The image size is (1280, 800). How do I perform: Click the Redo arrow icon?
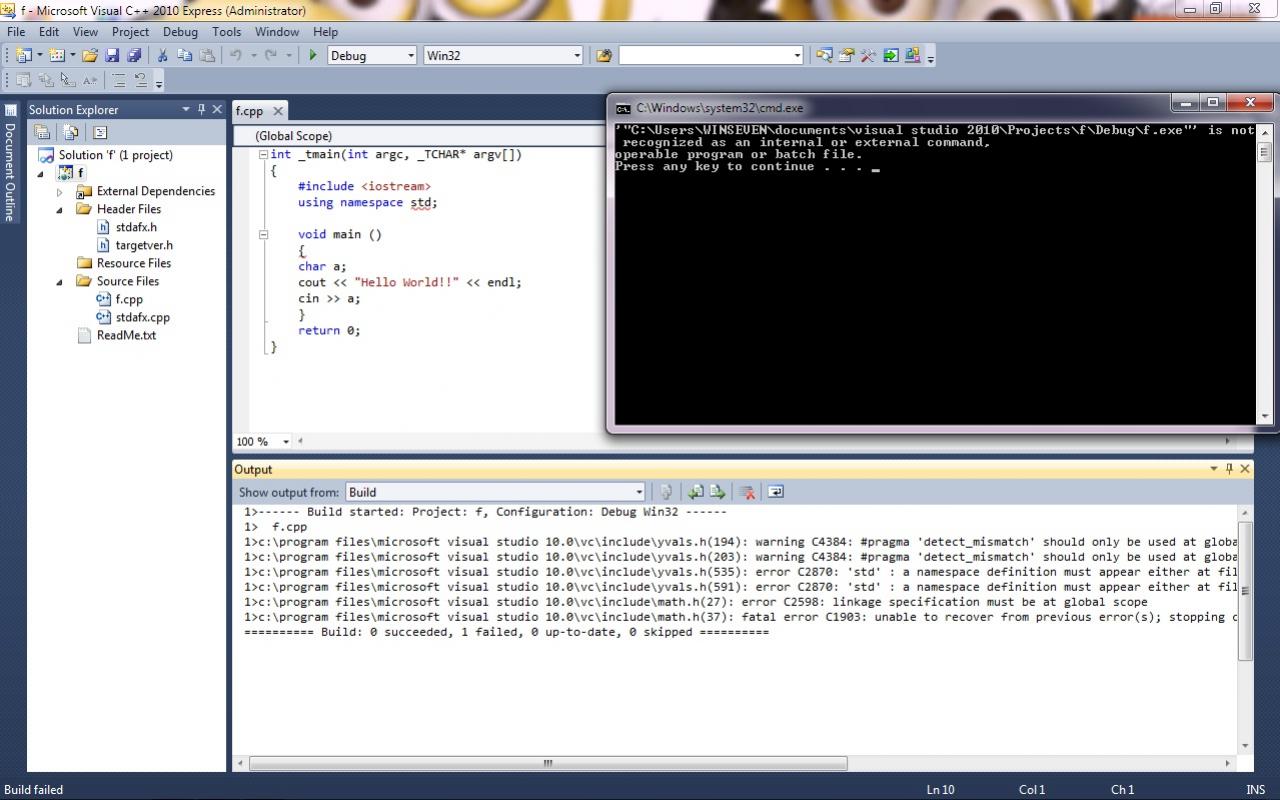(270, 56)
